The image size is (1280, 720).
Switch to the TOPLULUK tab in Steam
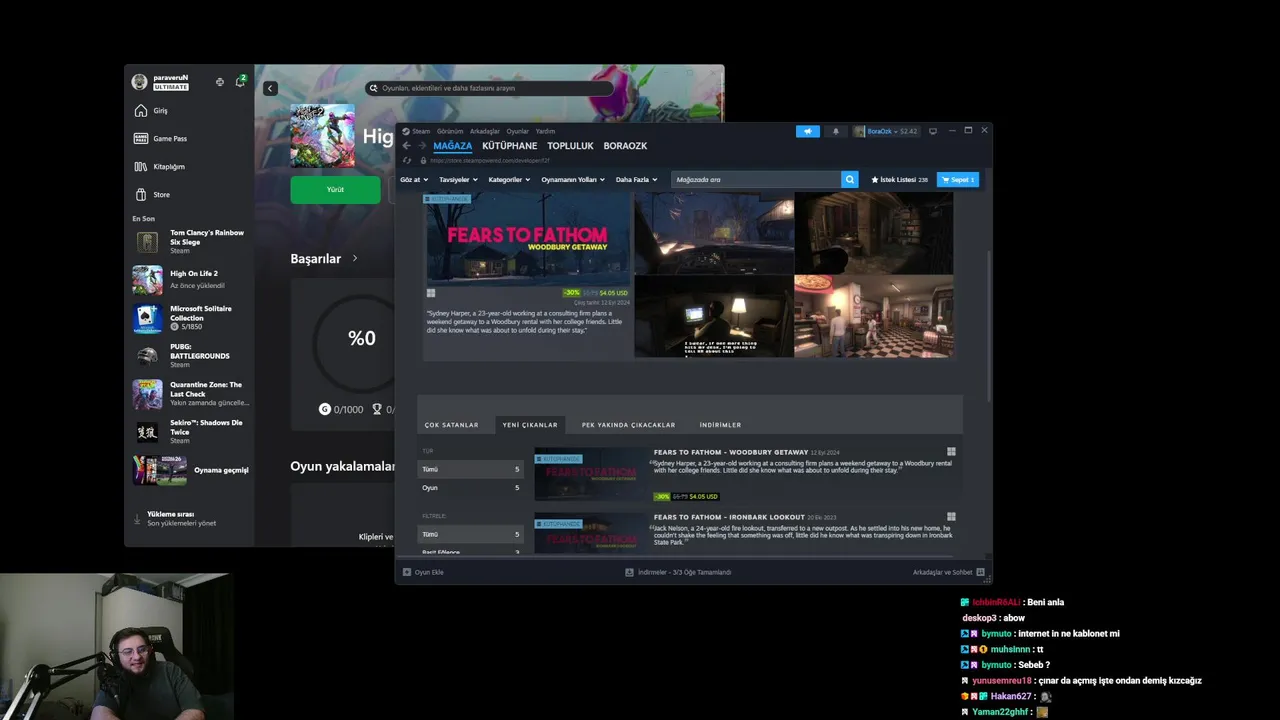570,146
